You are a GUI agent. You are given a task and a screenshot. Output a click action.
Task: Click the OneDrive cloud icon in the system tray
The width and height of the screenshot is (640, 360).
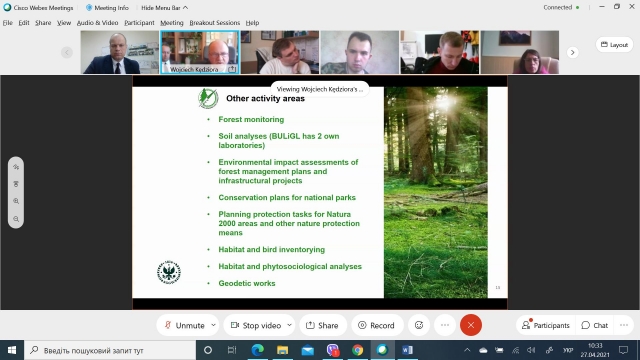(x=483, y=350)
